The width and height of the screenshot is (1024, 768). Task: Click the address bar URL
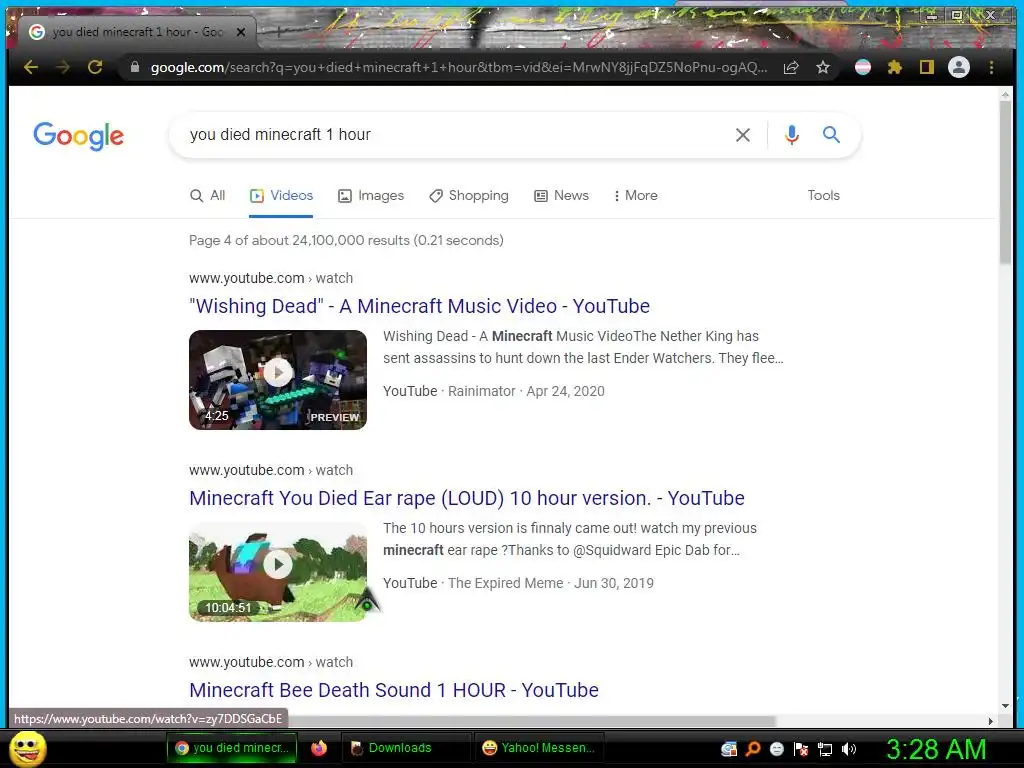(458, 67)
